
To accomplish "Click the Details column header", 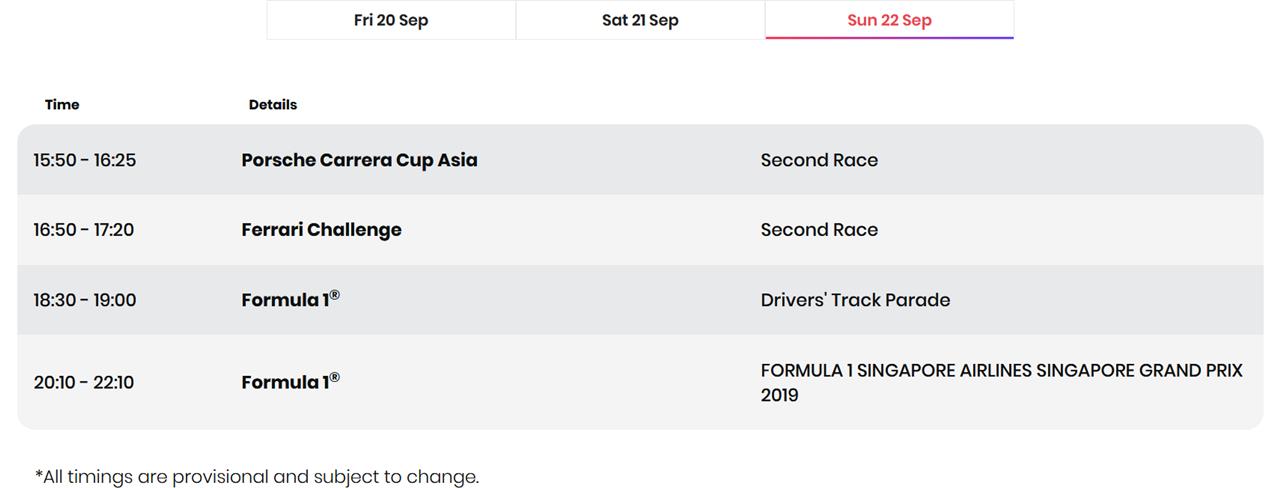I will 273,104.
